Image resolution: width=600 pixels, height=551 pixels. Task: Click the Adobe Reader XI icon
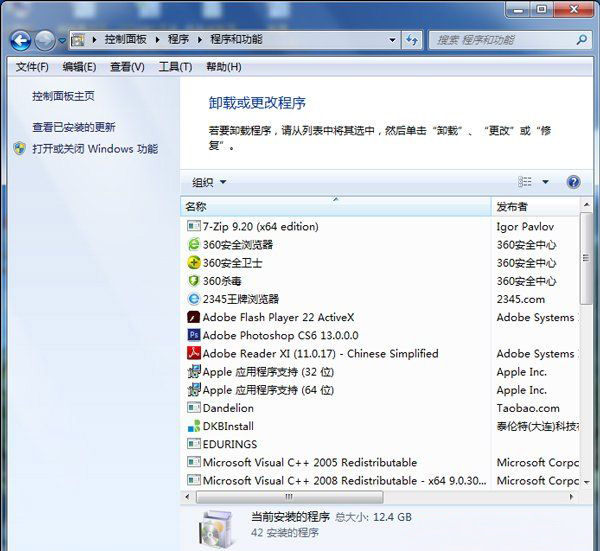pyautogui.click(x=194, y=353)
